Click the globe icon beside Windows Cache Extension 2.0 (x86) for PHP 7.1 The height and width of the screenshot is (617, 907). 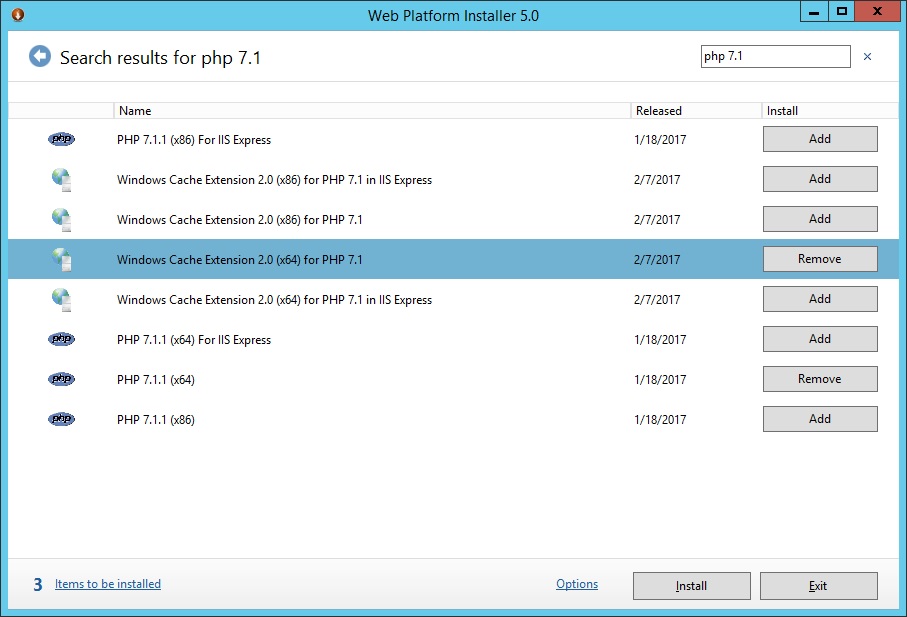61,220
